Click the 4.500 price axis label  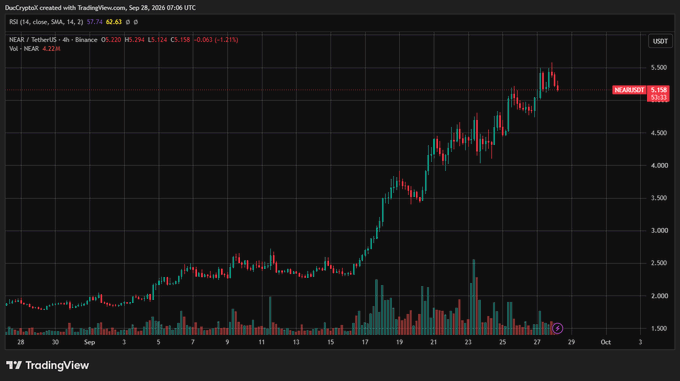click(659, 133)
